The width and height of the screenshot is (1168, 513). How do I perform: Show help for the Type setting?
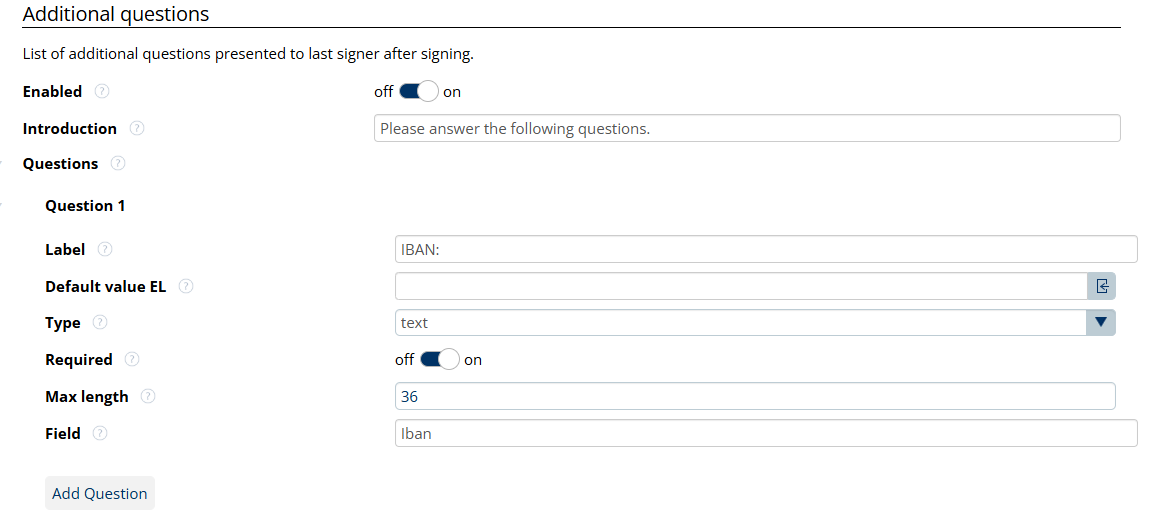(100, 323)
